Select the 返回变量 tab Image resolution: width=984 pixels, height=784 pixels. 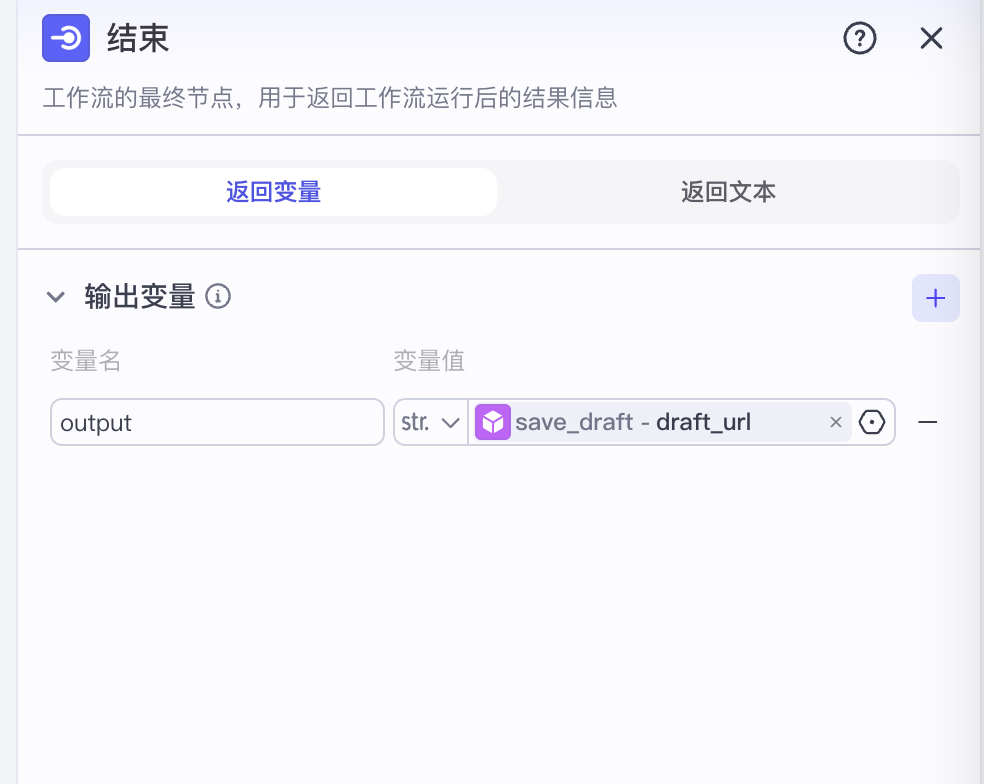pos(272,191)
